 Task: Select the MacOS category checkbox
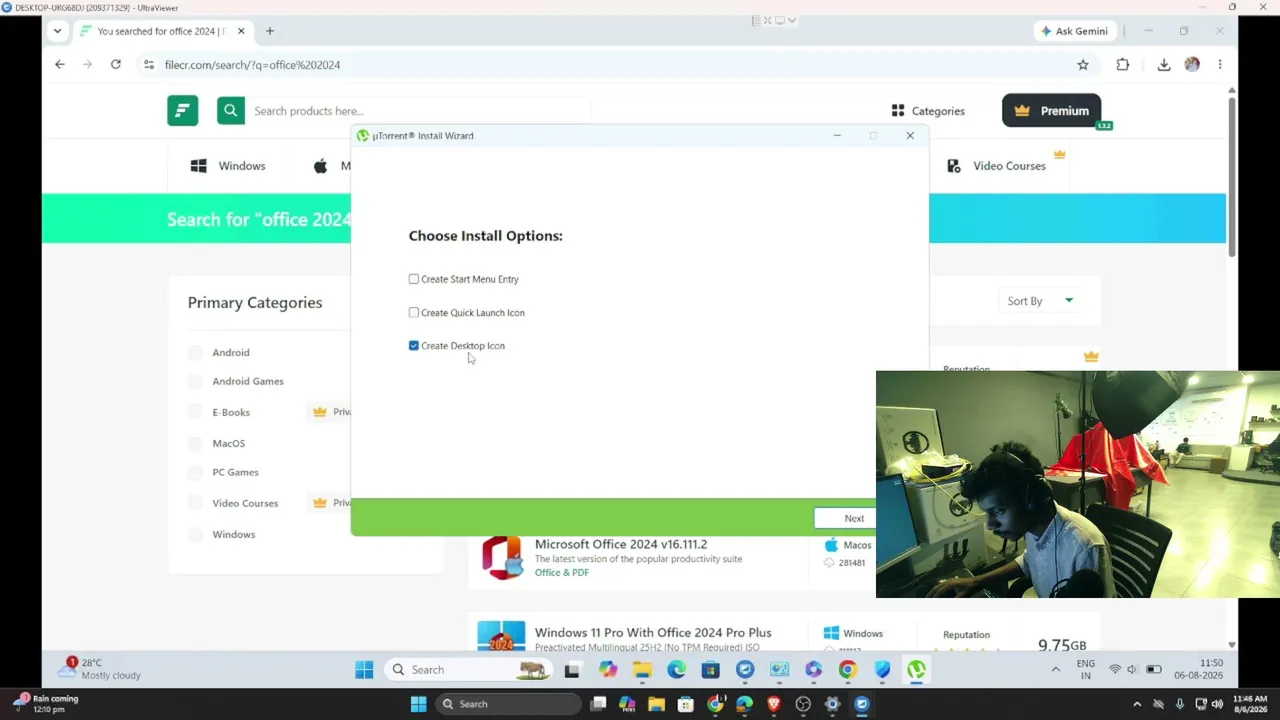pos(195,443)
